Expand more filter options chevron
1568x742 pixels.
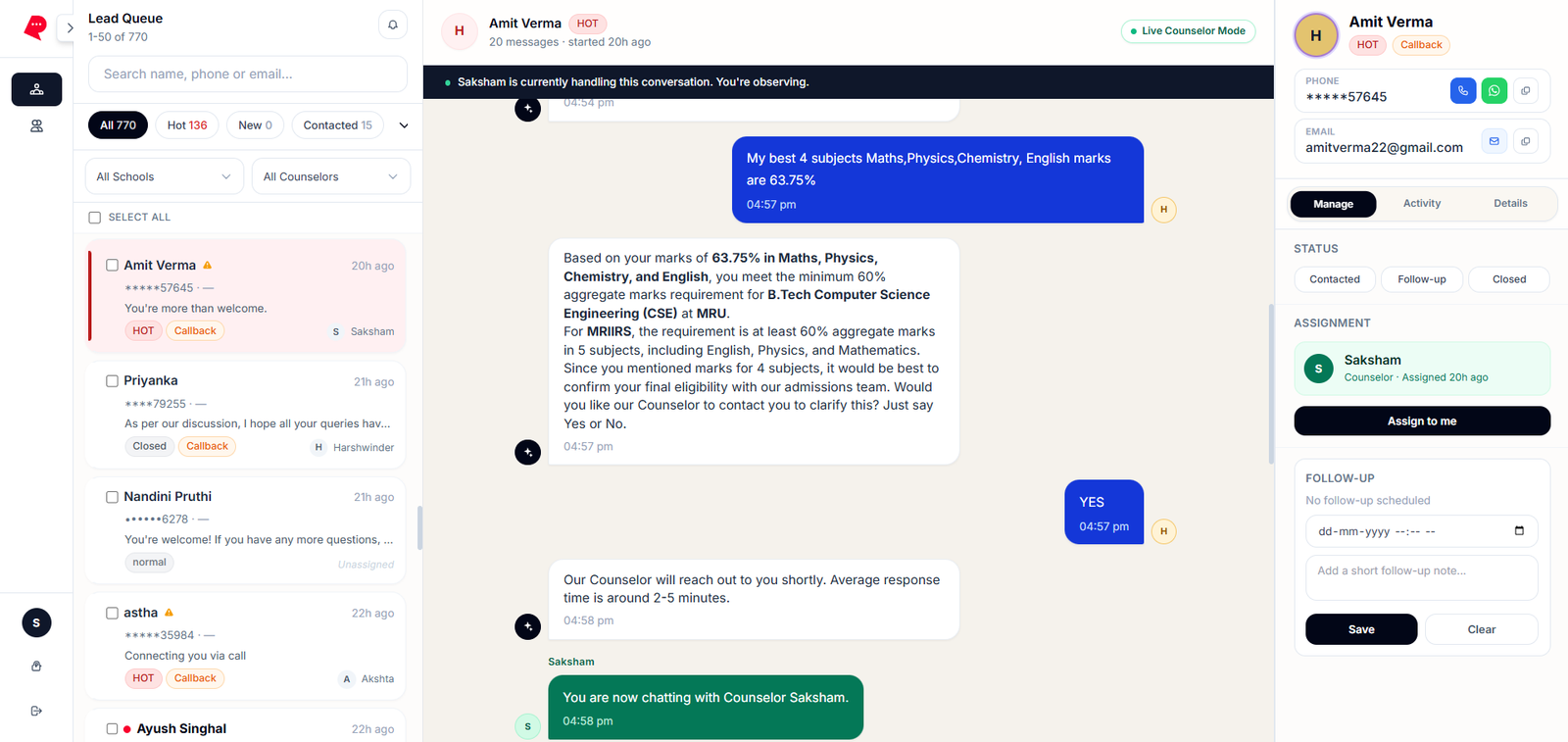tap(404, 125)
